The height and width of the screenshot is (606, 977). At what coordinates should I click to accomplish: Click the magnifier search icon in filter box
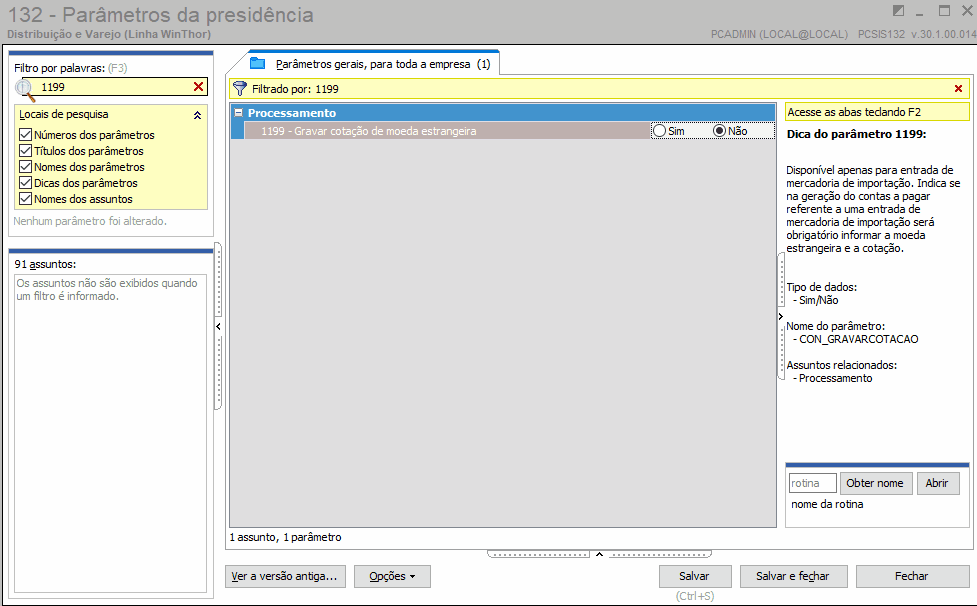tap(24, 90)
